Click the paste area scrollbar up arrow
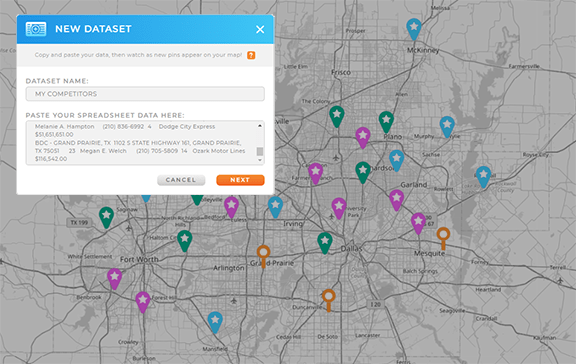This screenshot has height=364, width=576. tap(260, 126)
